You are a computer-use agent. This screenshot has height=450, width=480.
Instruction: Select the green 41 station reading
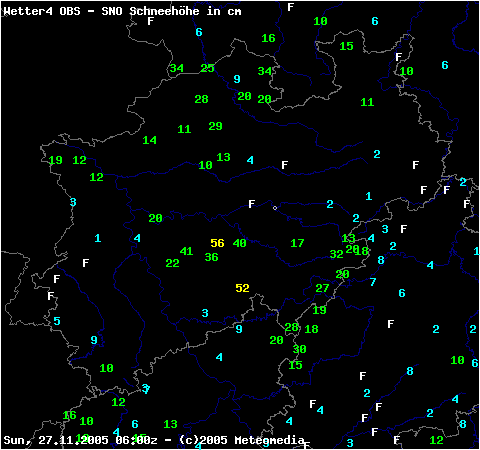(186, 251)
